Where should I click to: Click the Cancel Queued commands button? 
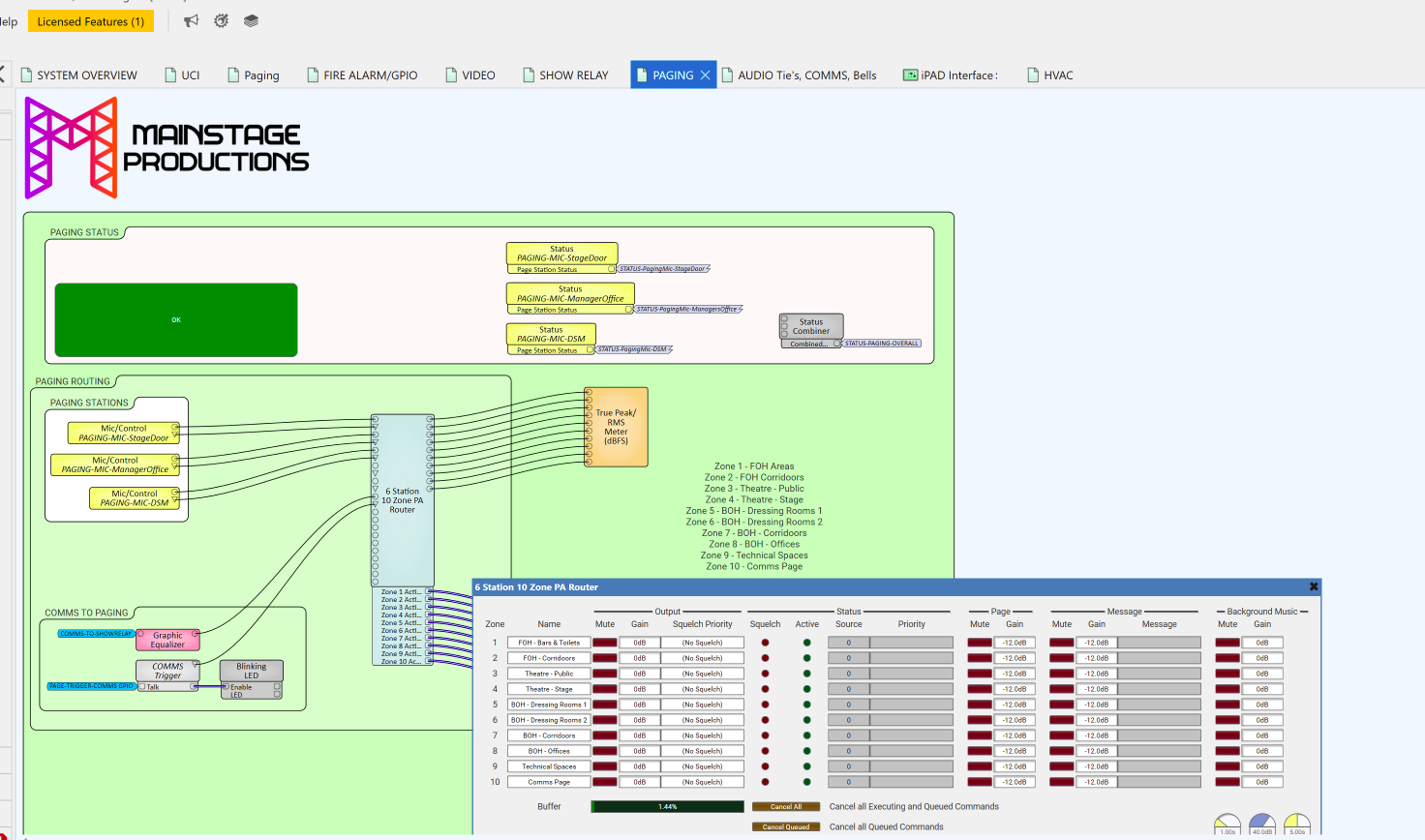tap(786, 826)
